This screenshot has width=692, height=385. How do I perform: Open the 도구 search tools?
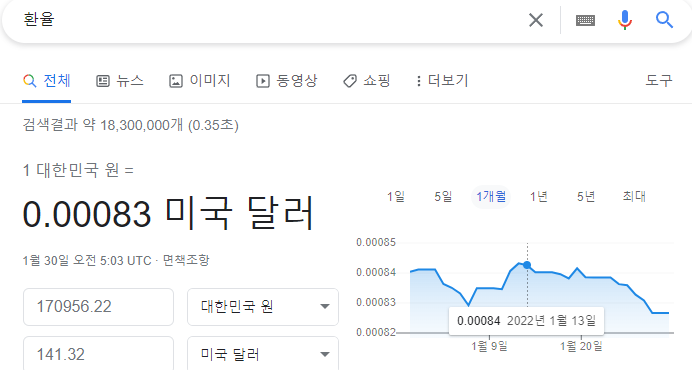click(x=659, y=80)
